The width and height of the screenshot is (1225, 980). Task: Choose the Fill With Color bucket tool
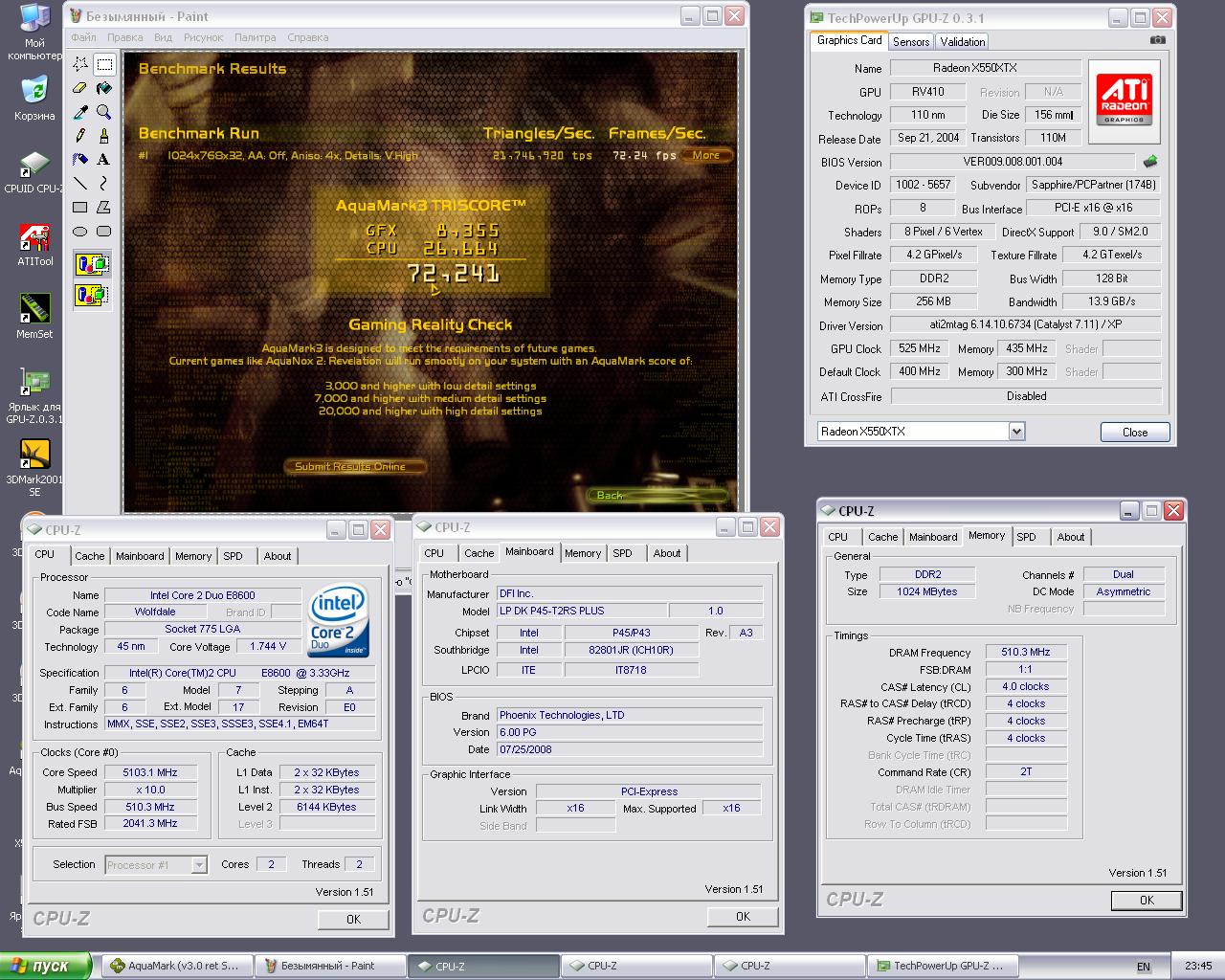click(x=104, y=88)
